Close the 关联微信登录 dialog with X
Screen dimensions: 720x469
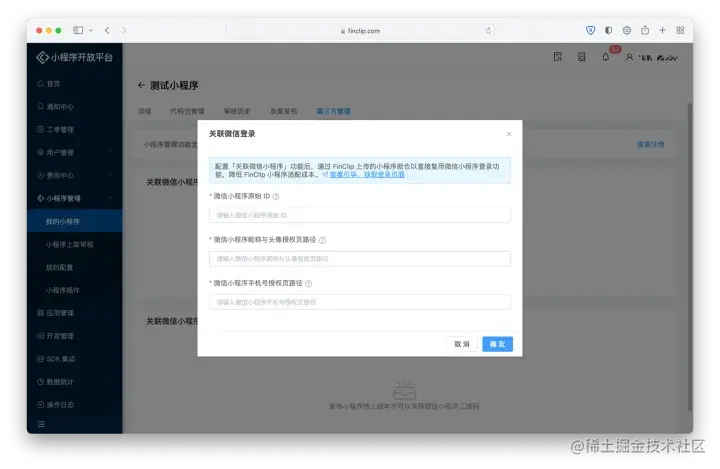coord(509,134)
